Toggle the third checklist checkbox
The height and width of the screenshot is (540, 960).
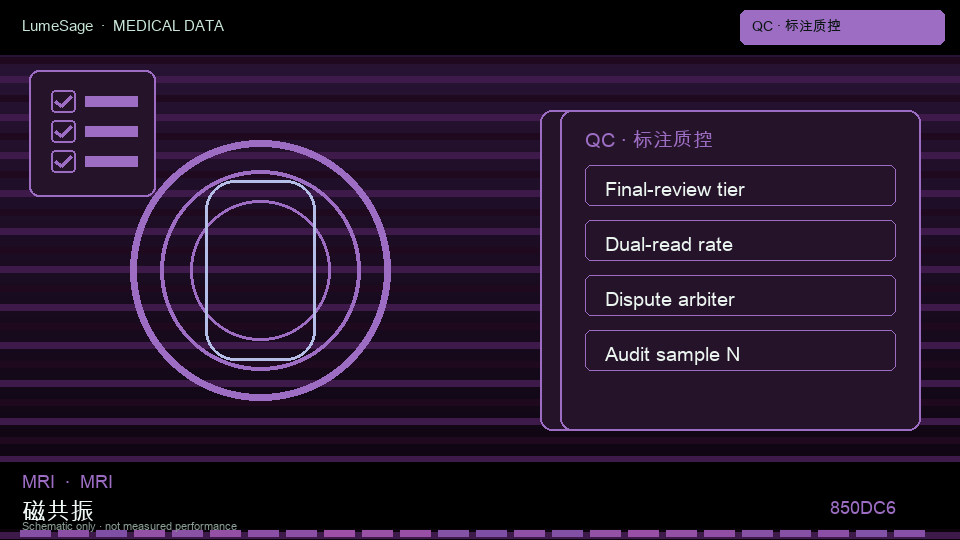point(64,162)
